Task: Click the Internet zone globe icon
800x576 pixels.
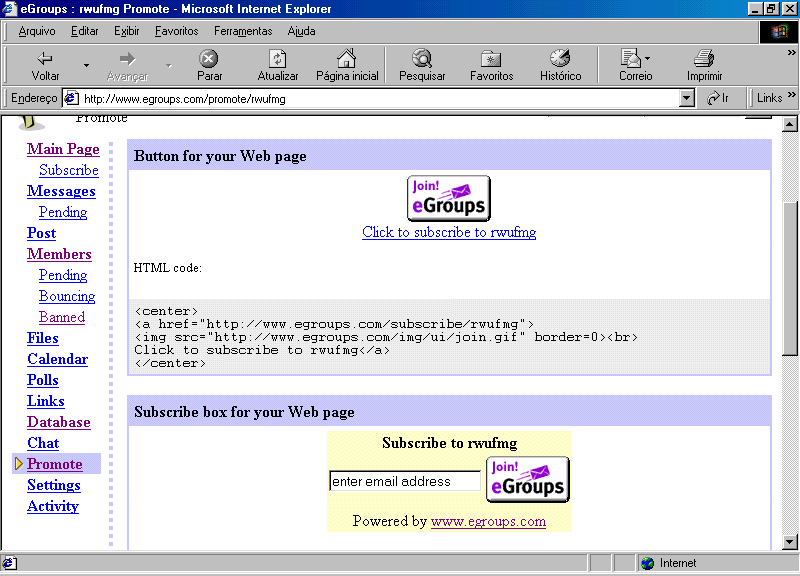Action: pyautogui.click(x=647, y=563)
